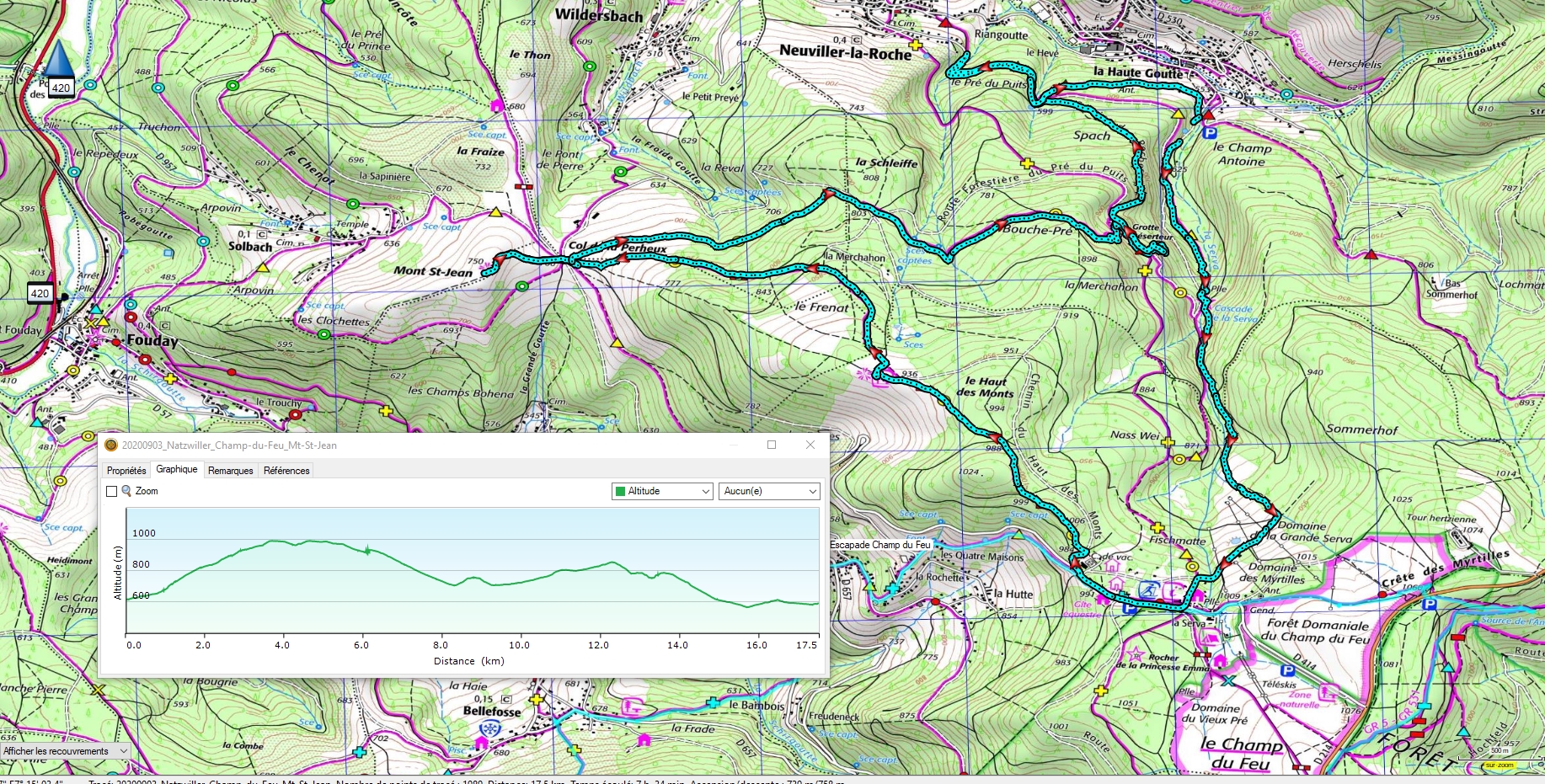Click the blue parking icon near Champ Antoine

coord(1210,133)
